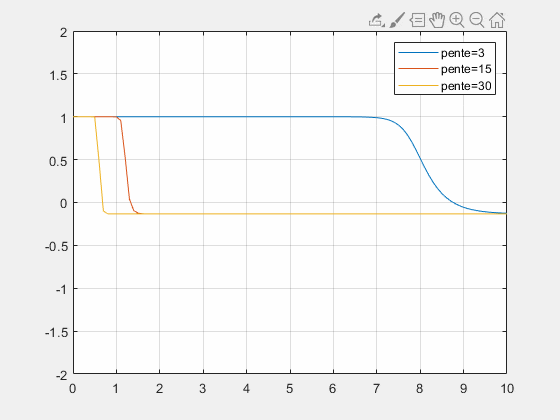Image resolution: width=560 pixels, height=420 pixels.
Task: Toggle the pente=3 legend entry
Action: pos(462,53)
